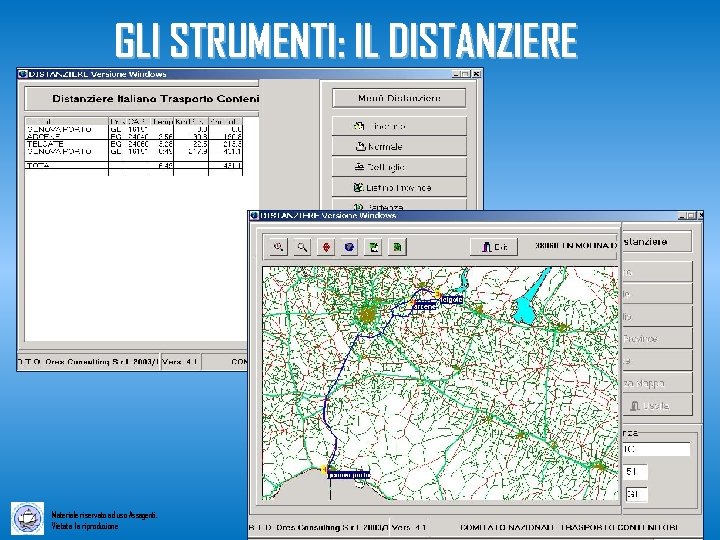Click the first button under Menù Distanziere
Image resolution: width=720 pixels, height=540 pixels.
(399, 126)
